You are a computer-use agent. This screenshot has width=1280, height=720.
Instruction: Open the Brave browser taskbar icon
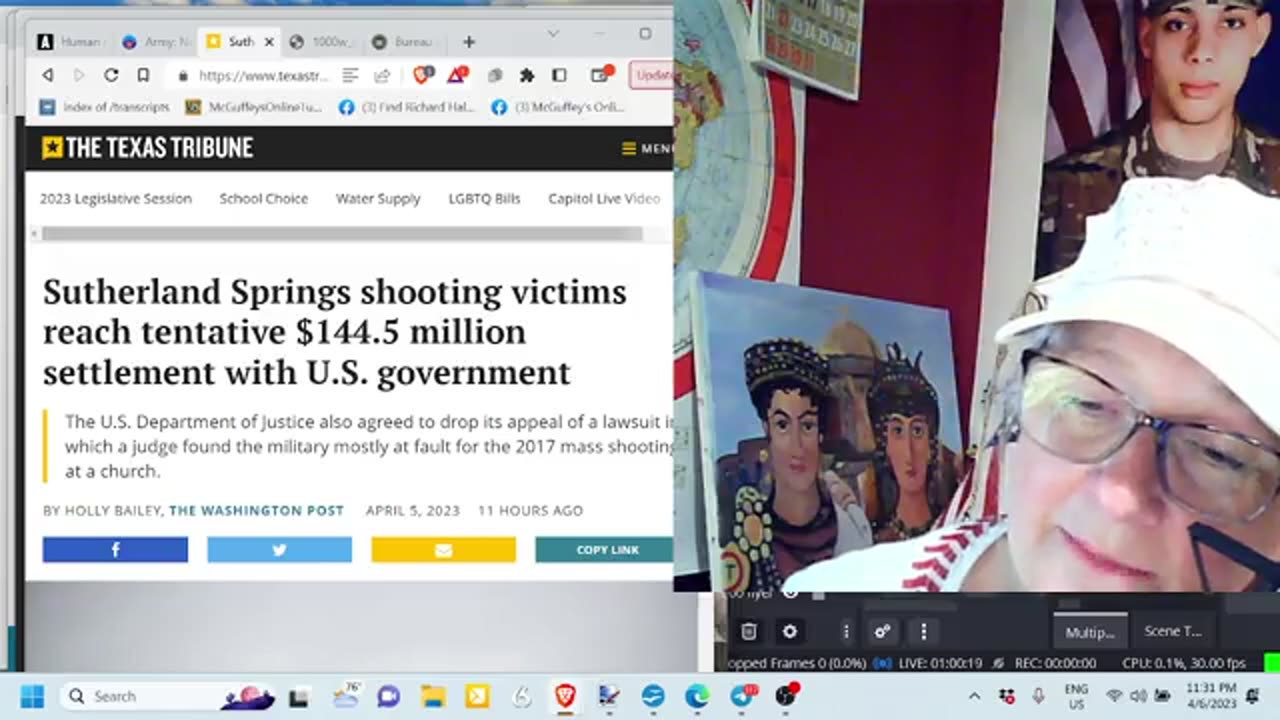click(x=565, y=696)
